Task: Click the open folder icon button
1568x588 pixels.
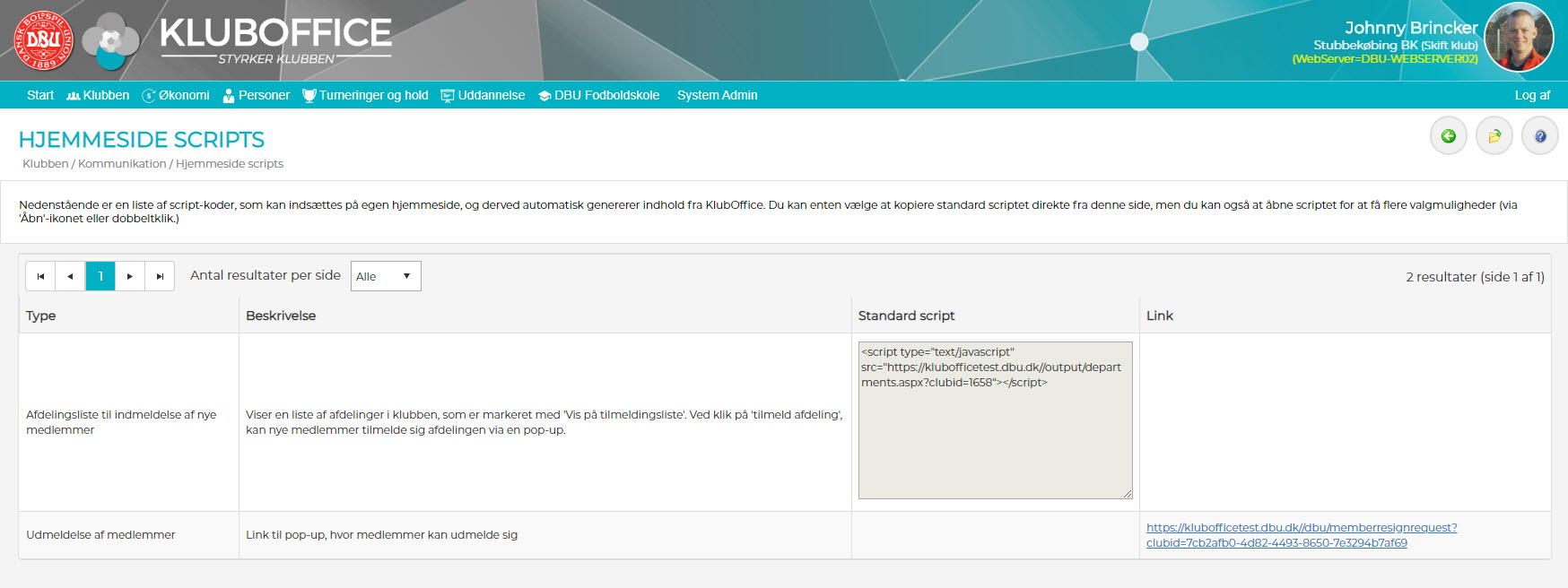Action: click(1494, 136)
